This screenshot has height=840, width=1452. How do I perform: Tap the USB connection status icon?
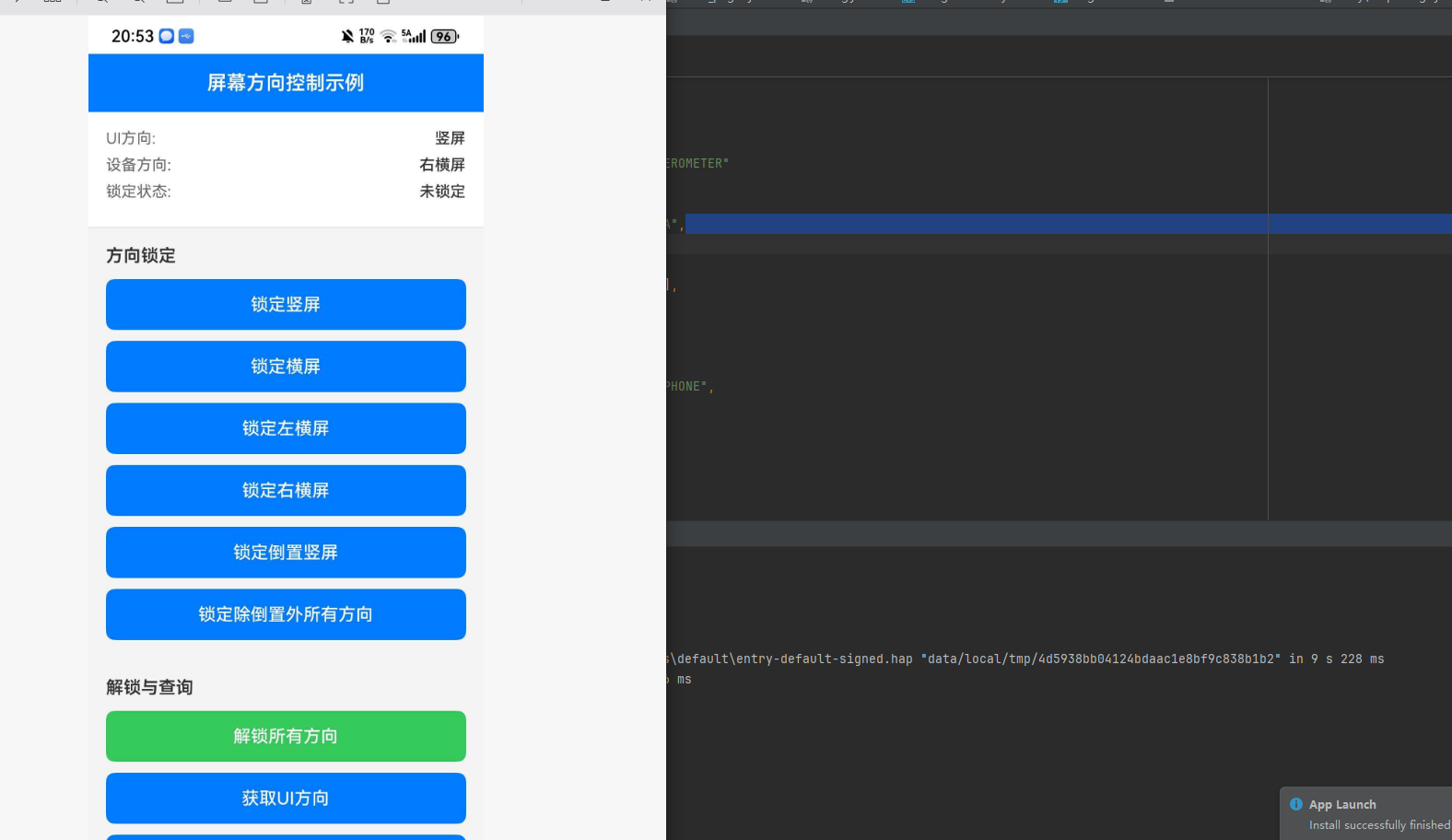click(x=186, y=36)
